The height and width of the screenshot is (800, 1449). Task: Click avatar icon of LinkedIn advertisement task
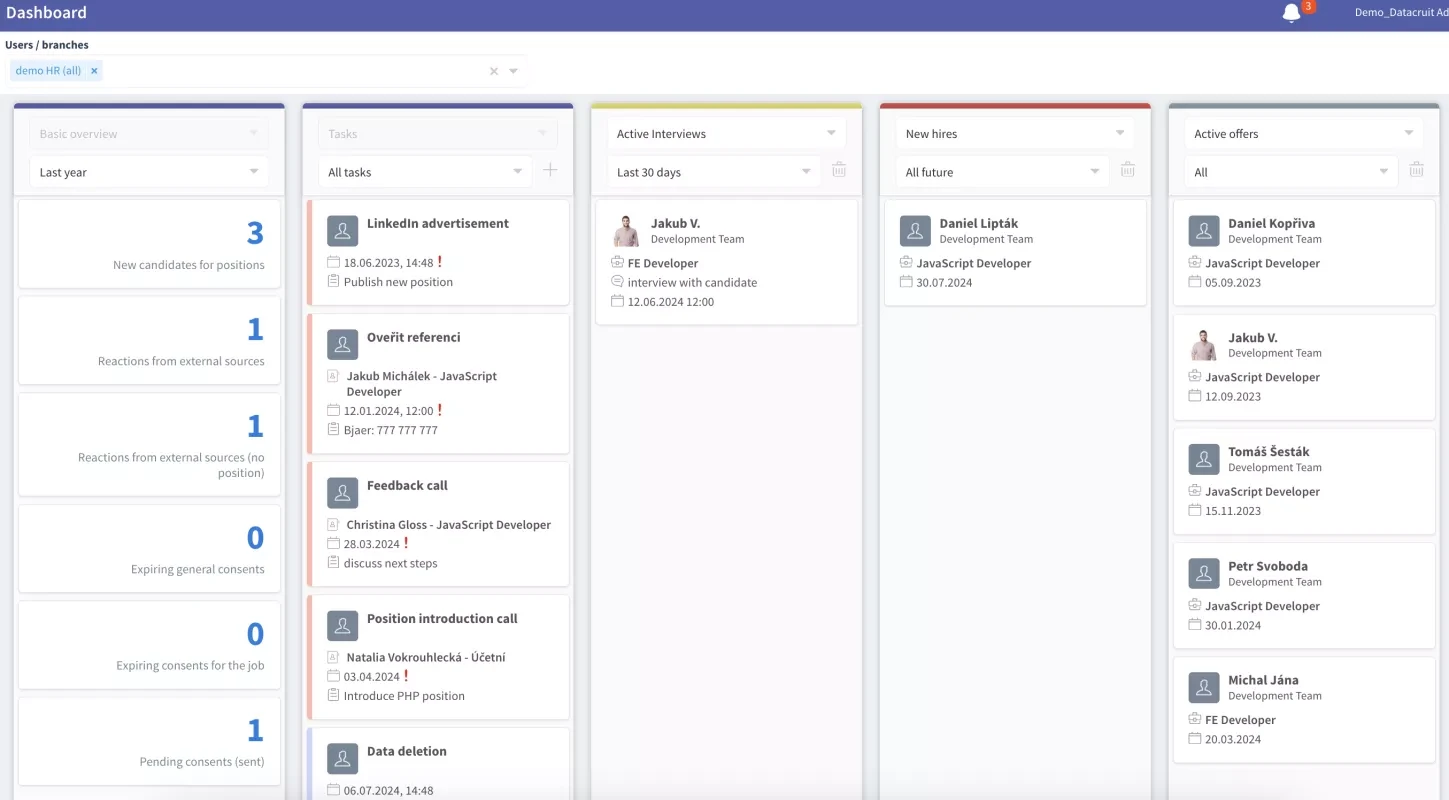[x=342, y=231]
